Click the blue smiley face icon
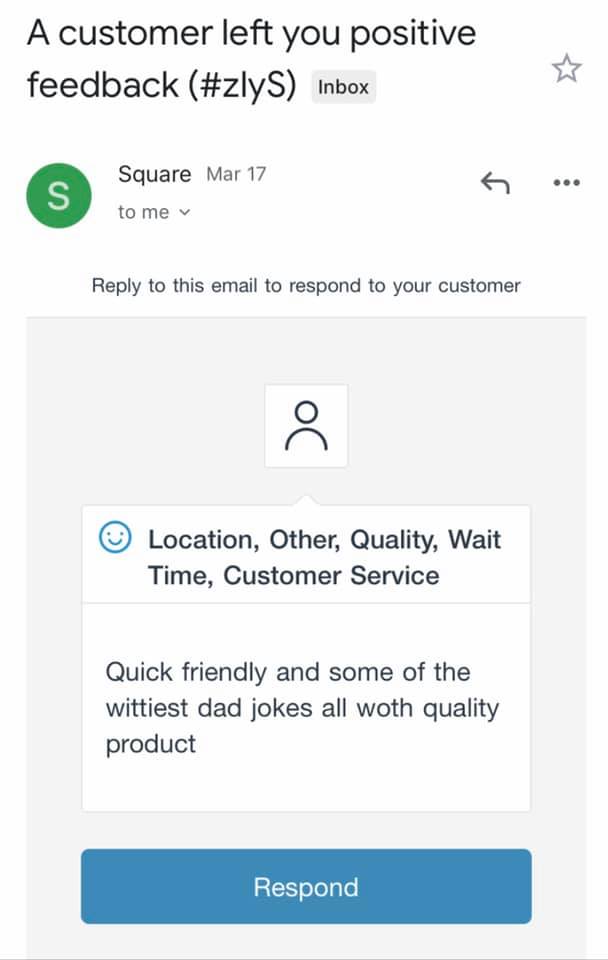 [116, 539]
